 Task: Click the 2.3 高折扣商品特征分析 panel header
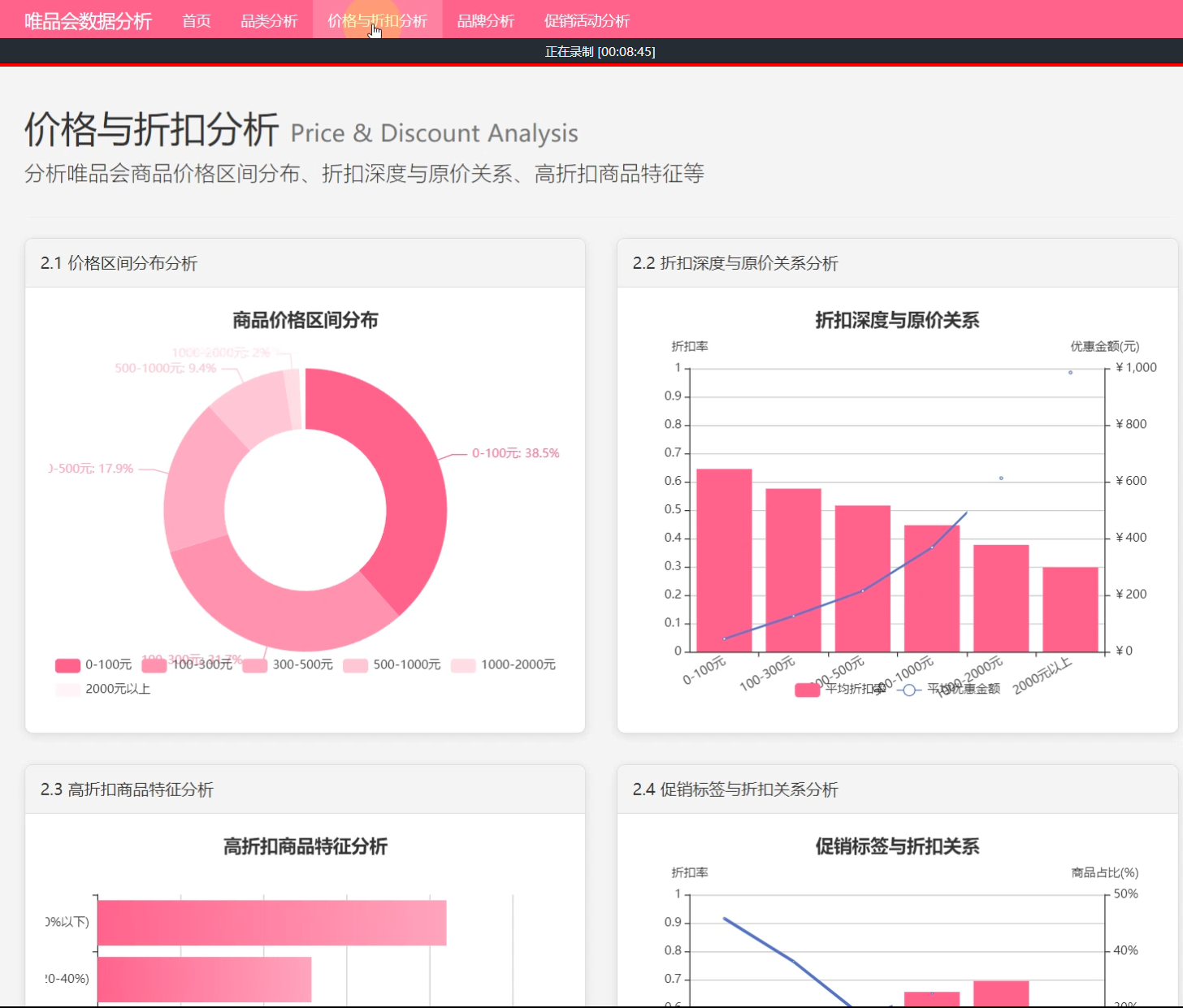(x=305, y=790)
